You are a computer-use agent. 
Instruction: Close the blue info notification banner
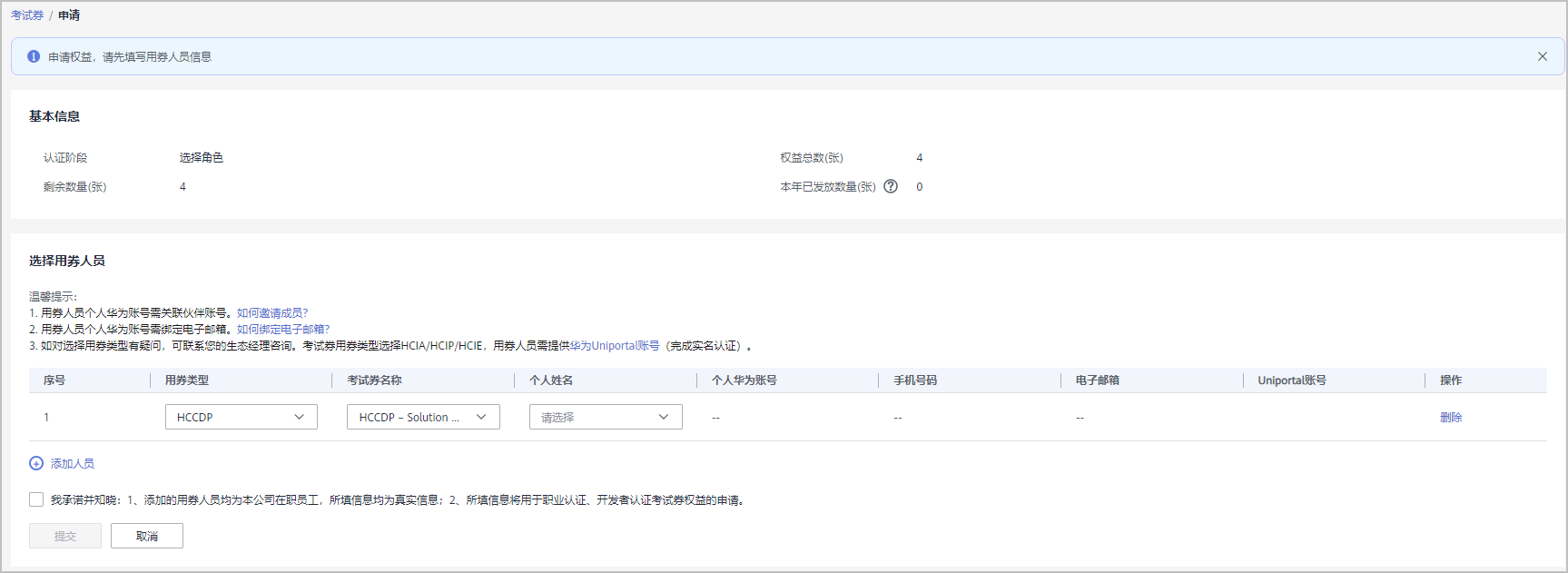(x=1542, y=56)
